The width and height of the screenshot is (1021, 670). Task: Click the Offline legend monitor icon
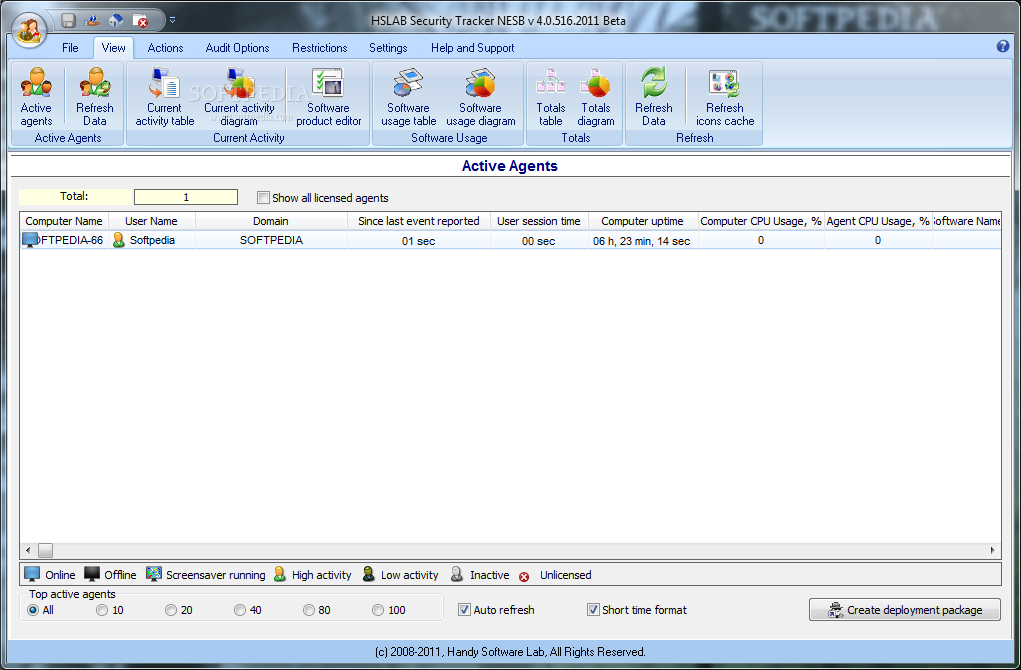[x=92, y=574]
